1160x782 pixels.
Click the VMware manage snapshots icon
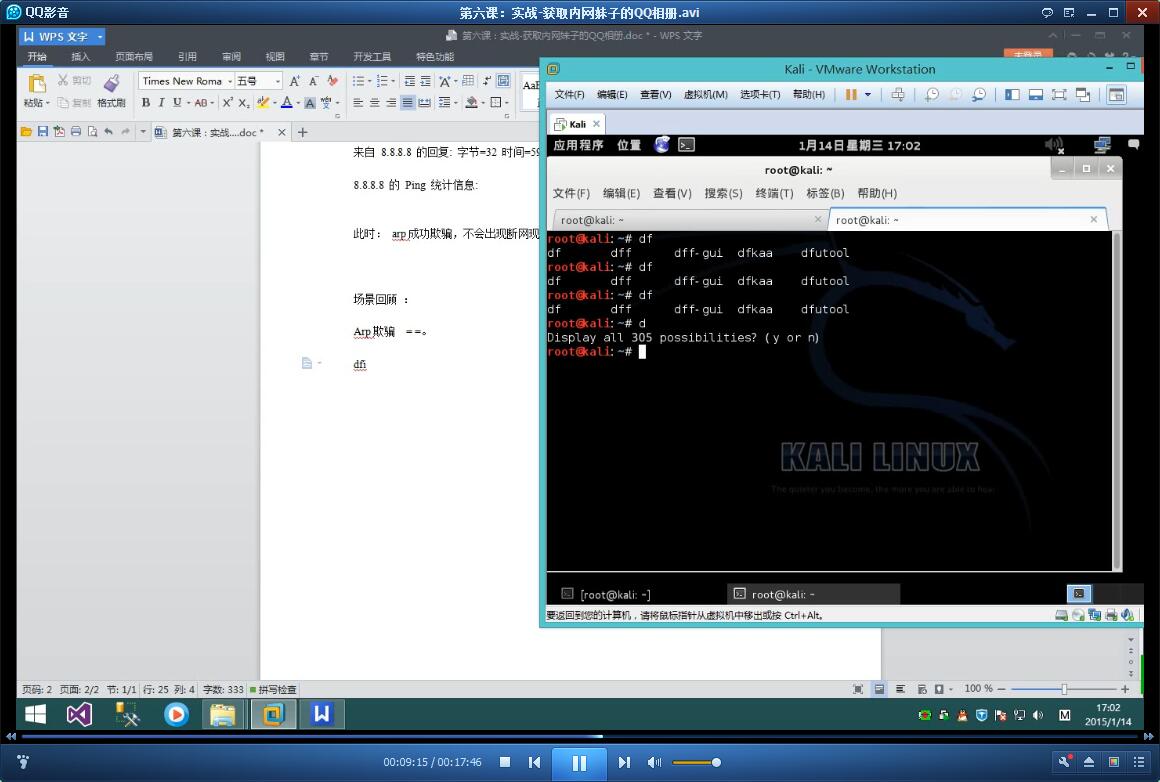(x=979, y=95)
